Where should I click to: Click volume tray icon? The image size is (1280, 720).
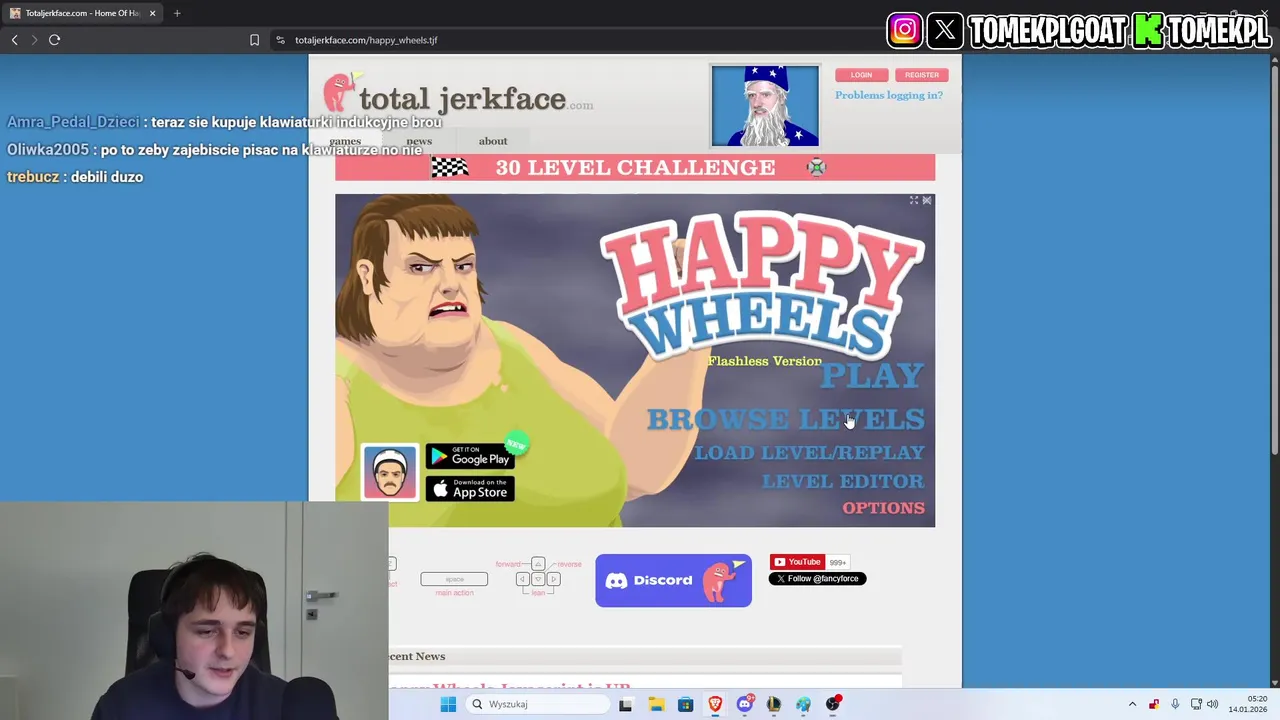(1213, 704)
